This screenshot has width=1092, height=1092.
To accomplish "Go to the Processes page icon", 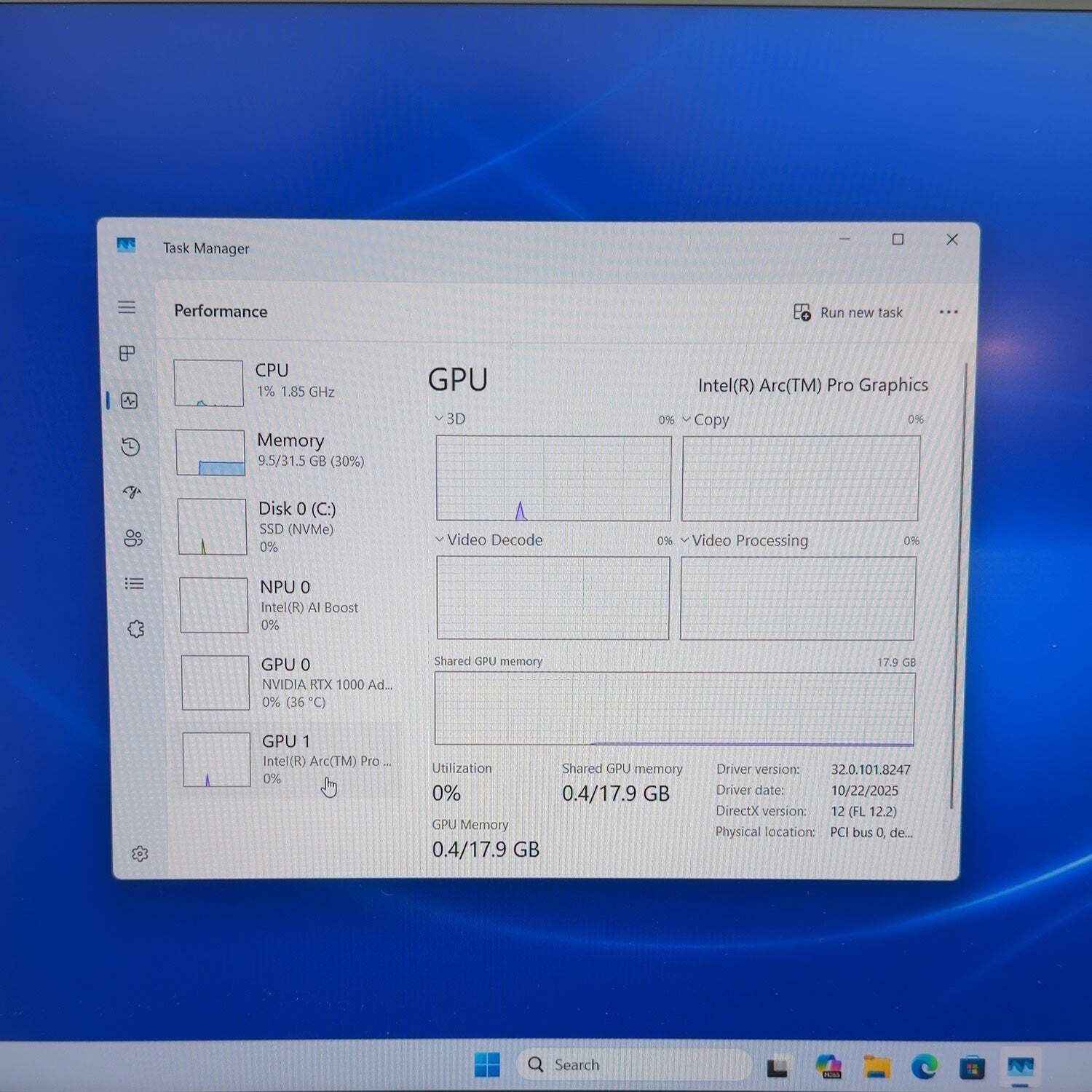I will pos(127,353).
